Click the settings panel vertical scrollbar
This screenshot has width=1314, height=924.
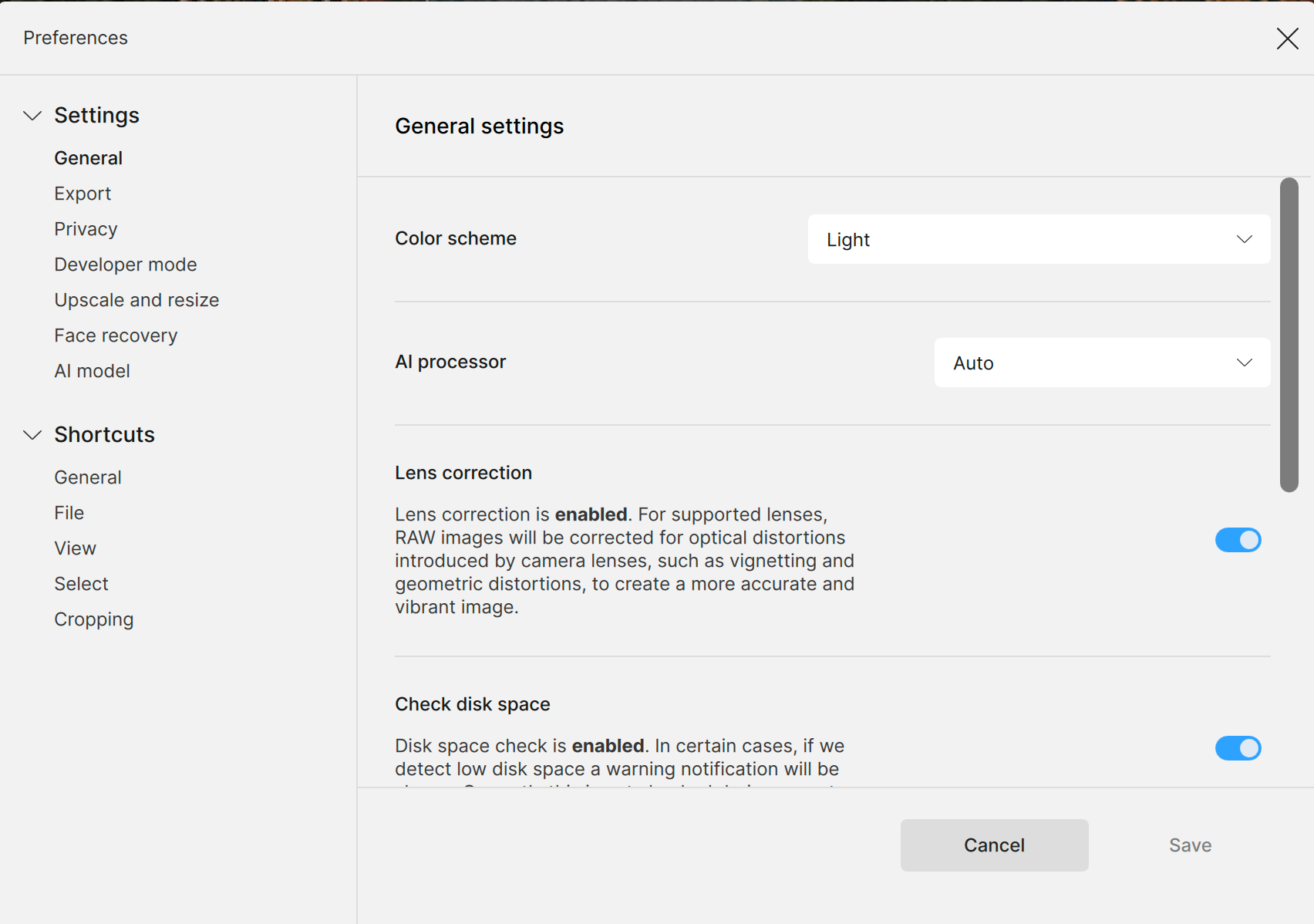click(x=1289, y=335)
